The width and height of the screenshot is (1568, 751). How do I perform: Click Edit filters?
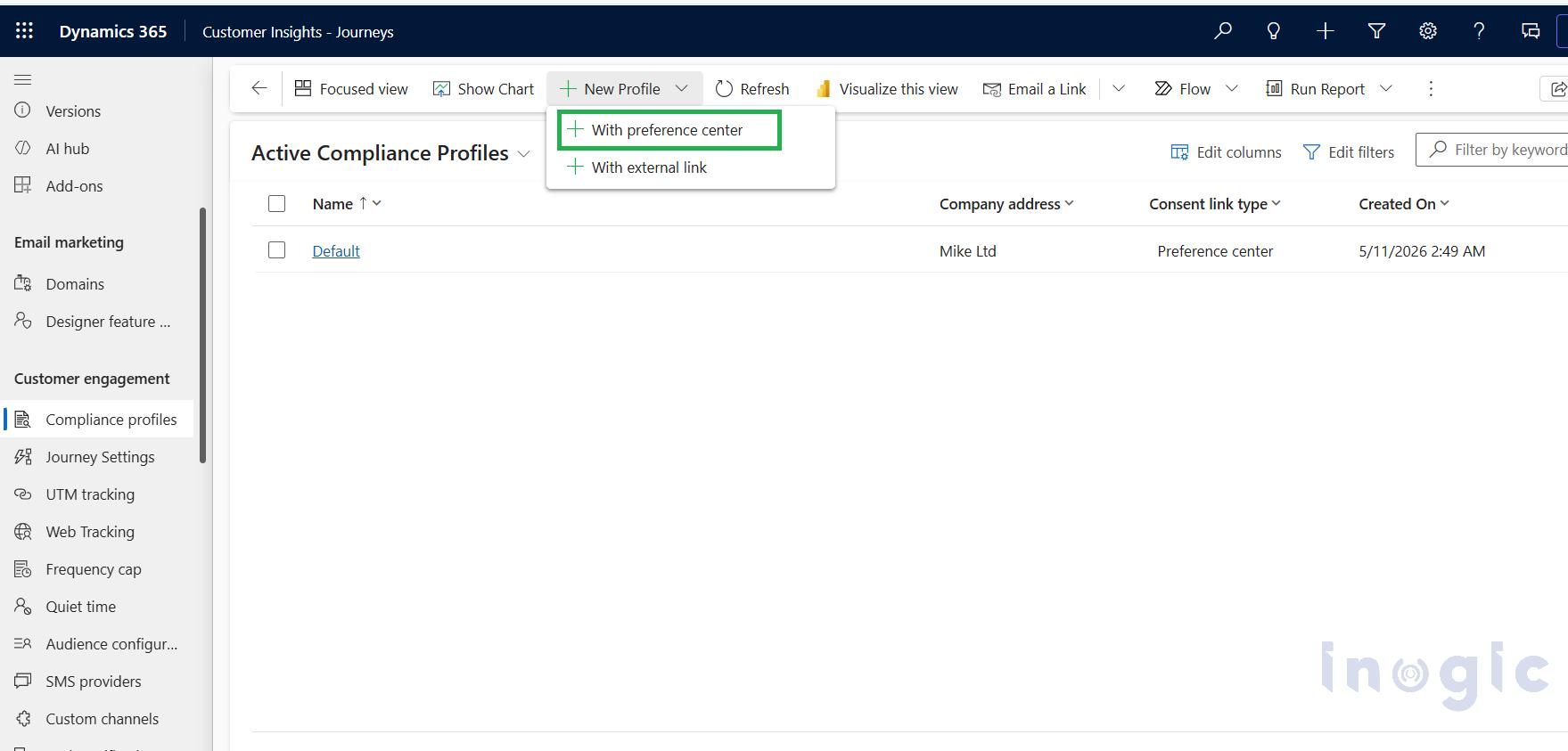coord(1349,152)
